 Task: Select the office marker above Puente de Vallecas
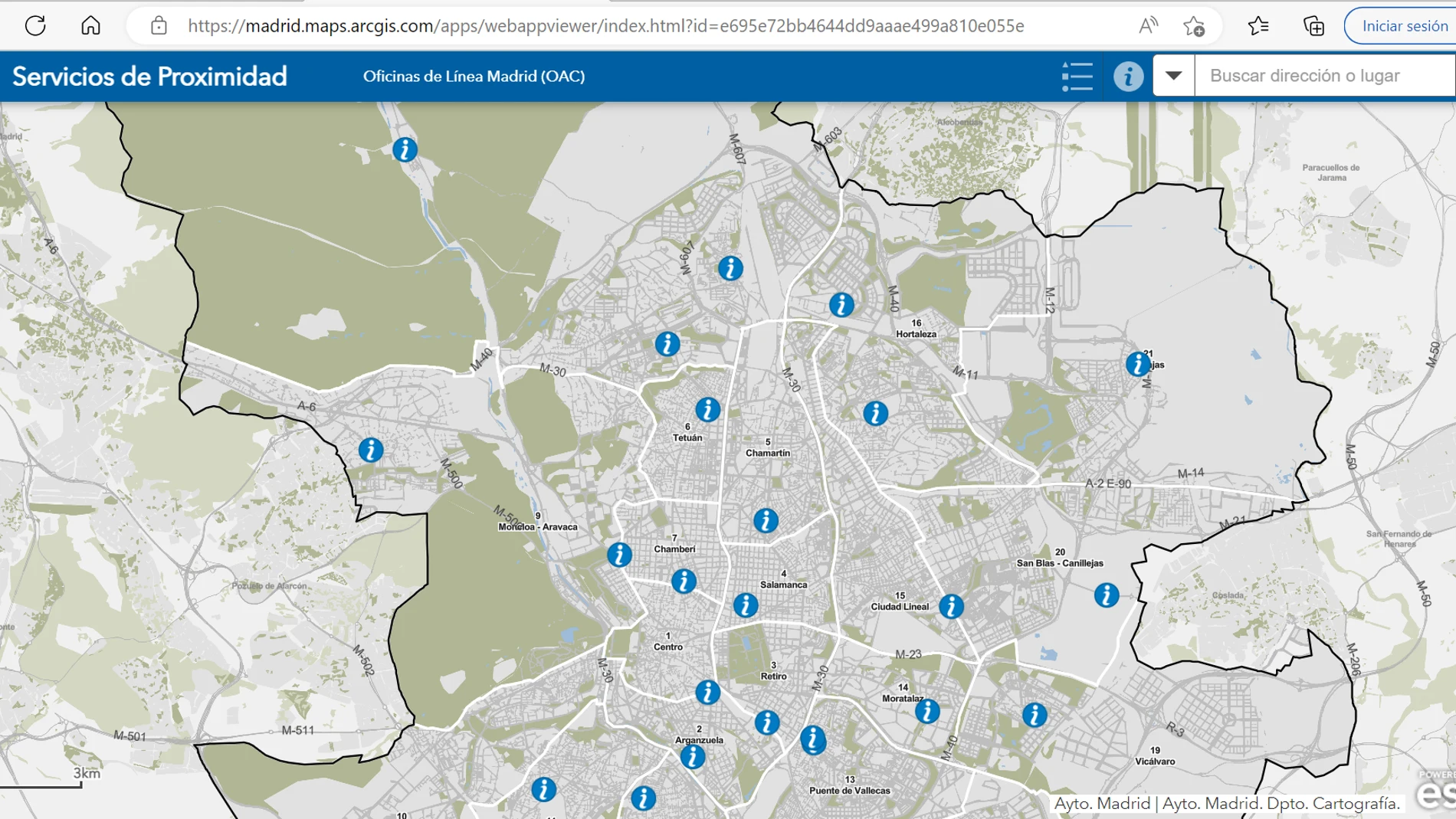point(813,740)
